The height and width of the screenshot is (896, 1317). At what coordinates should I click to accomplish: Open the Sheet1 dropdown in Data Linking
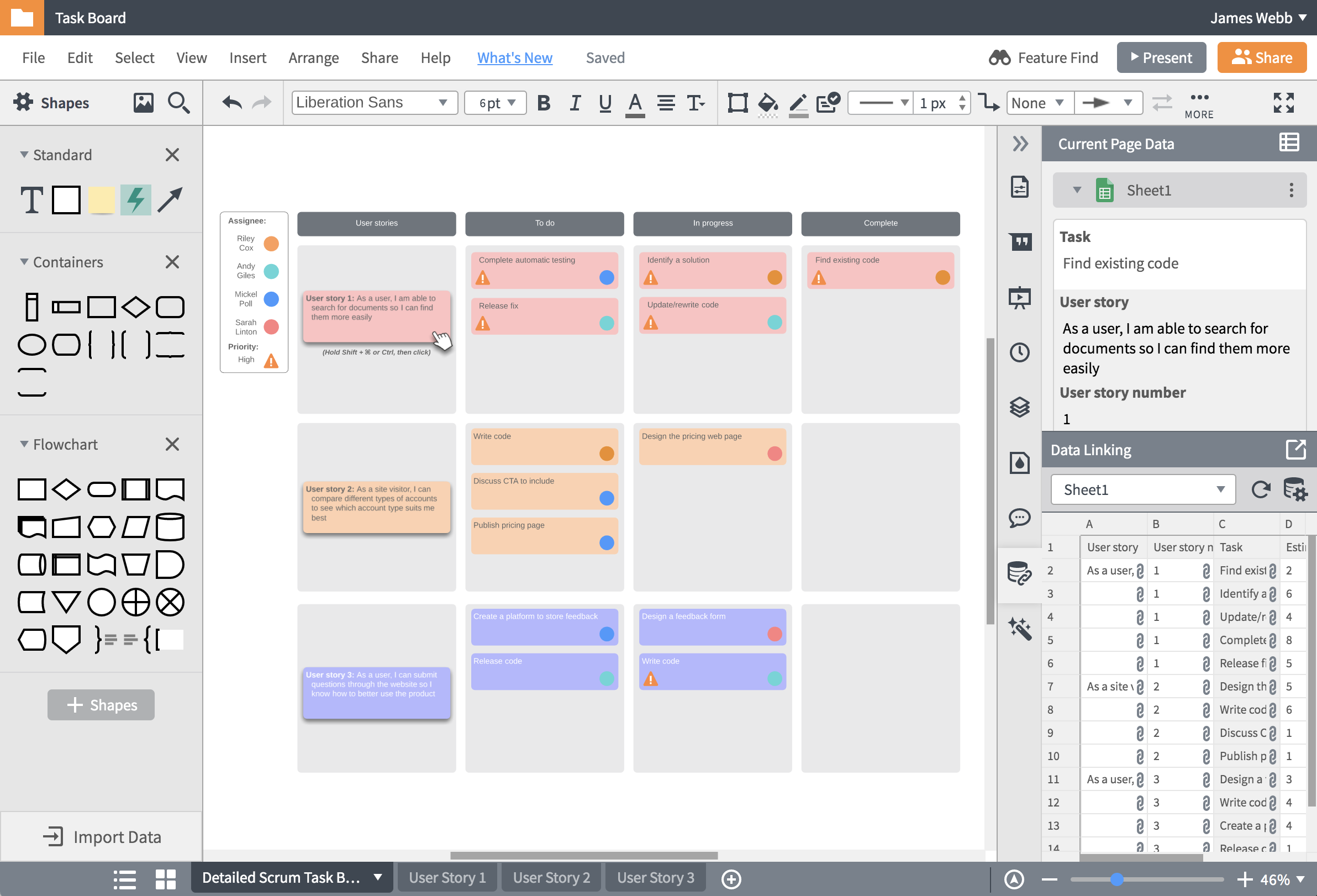click(1142, 489)
